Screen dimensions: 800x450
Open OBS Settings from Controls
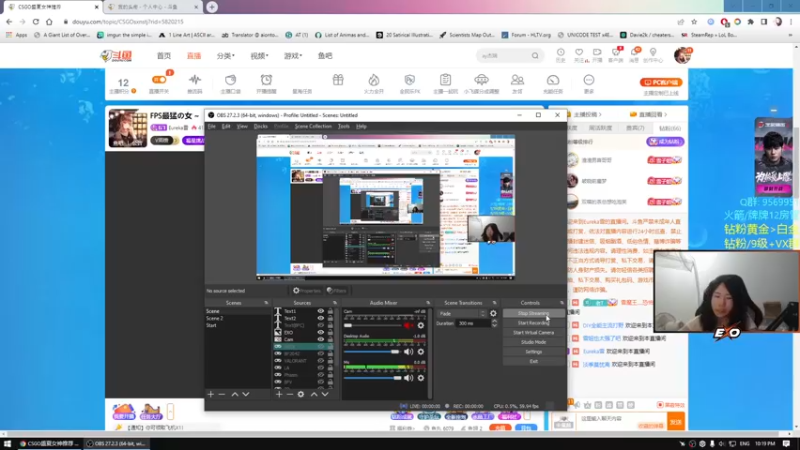(534, 352)
